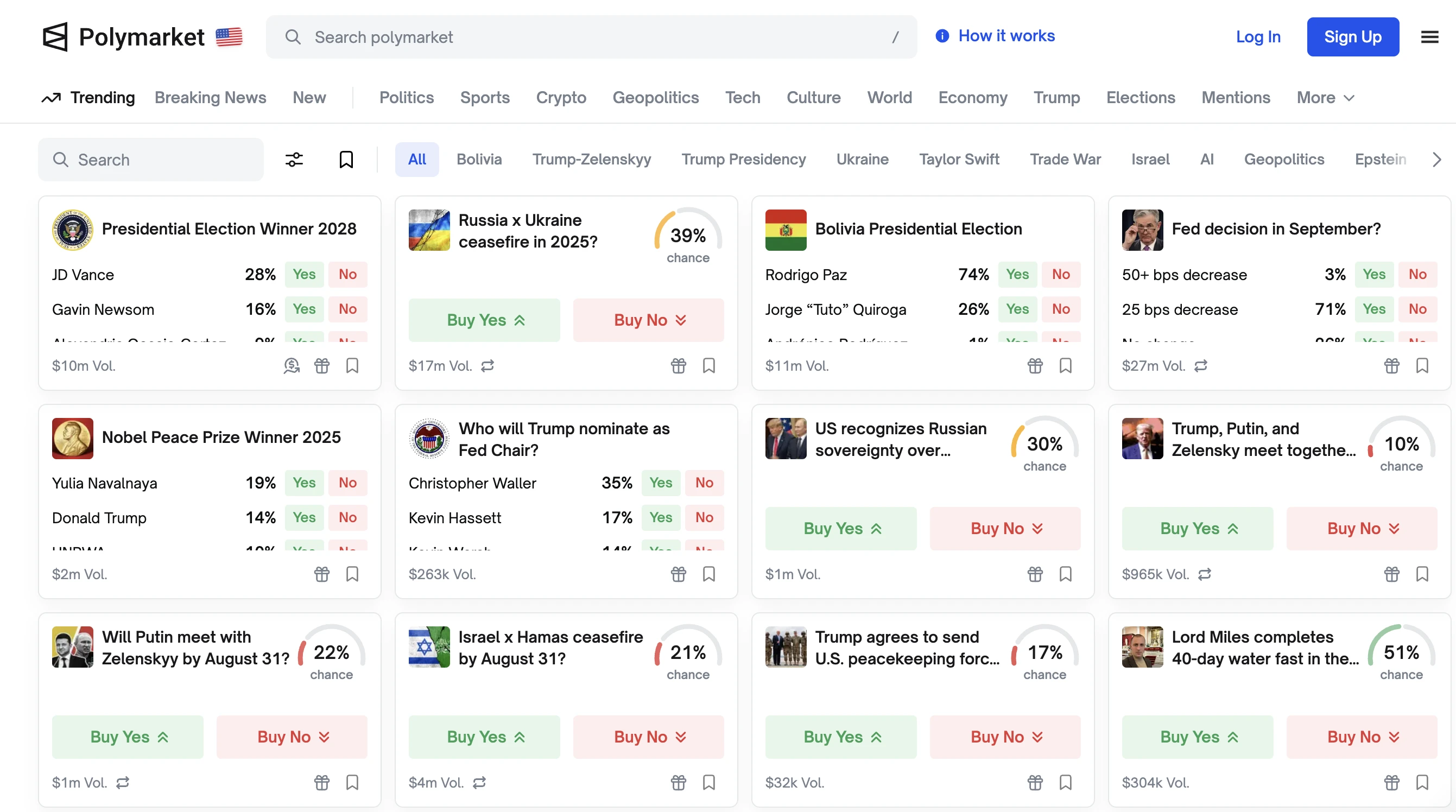Screen dimensions: 1456x812
Task: Bookmark the Nobel Peace Prize Winner card
Action: 352,574
